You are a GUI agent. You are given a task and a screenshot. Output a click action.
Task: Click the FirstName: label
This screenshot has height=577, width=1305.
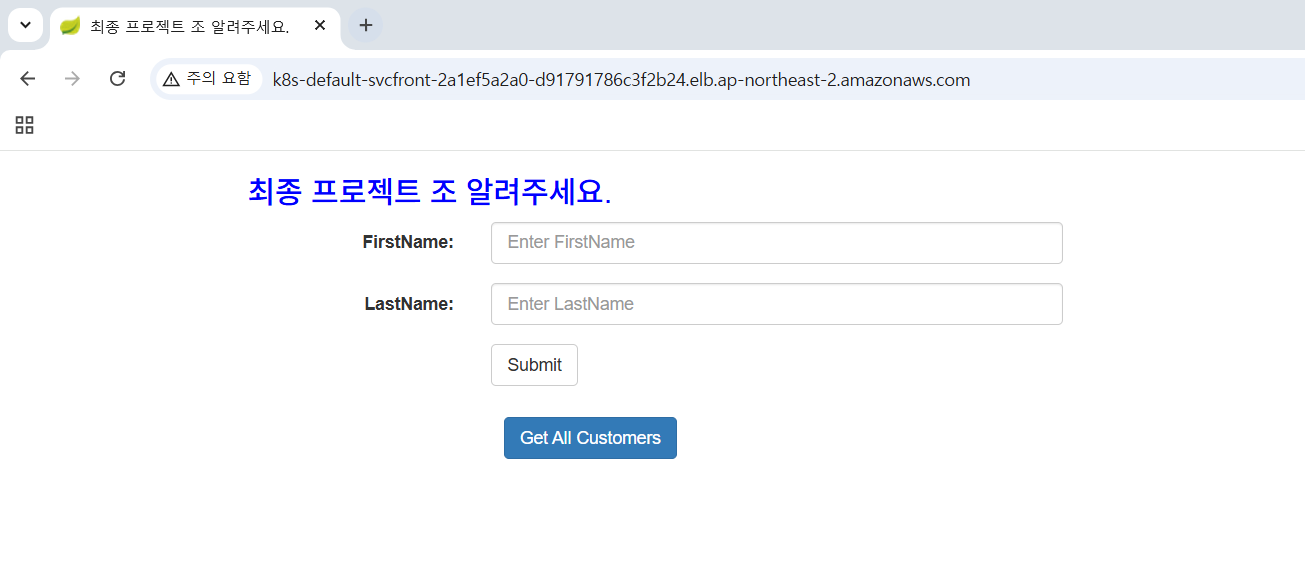click(408, 242)
